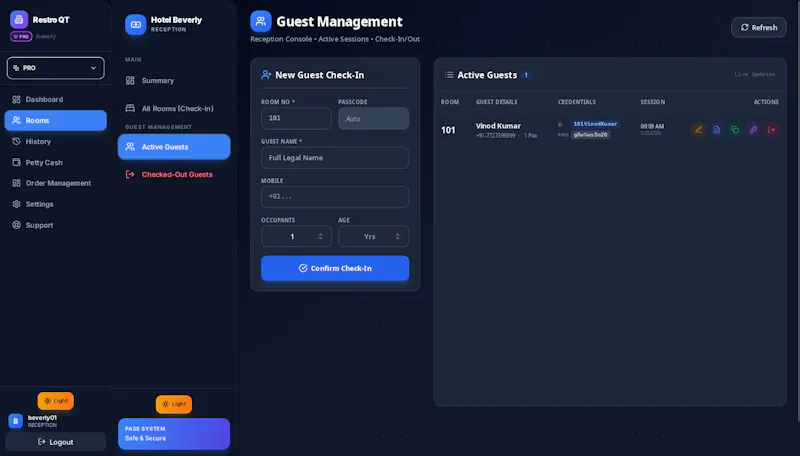Open Settings from sidebar
800x456 pixels.
click(x=56, y=204)
